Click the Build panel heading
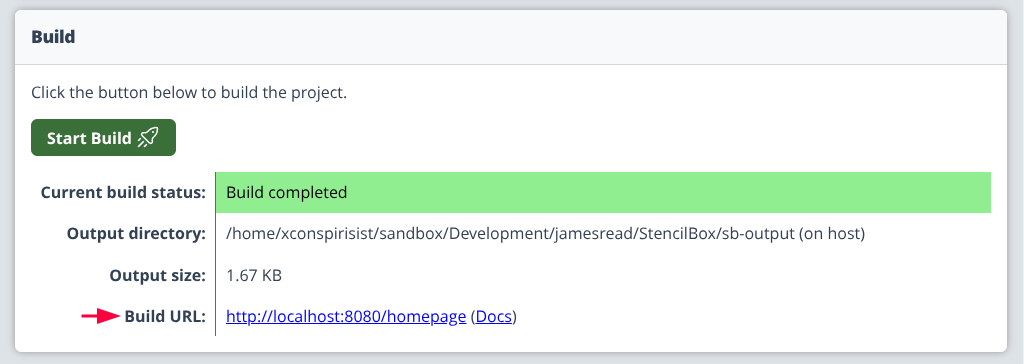Image resolution: width=1024 pixels, height=364 pixels. tap(54, 37)
